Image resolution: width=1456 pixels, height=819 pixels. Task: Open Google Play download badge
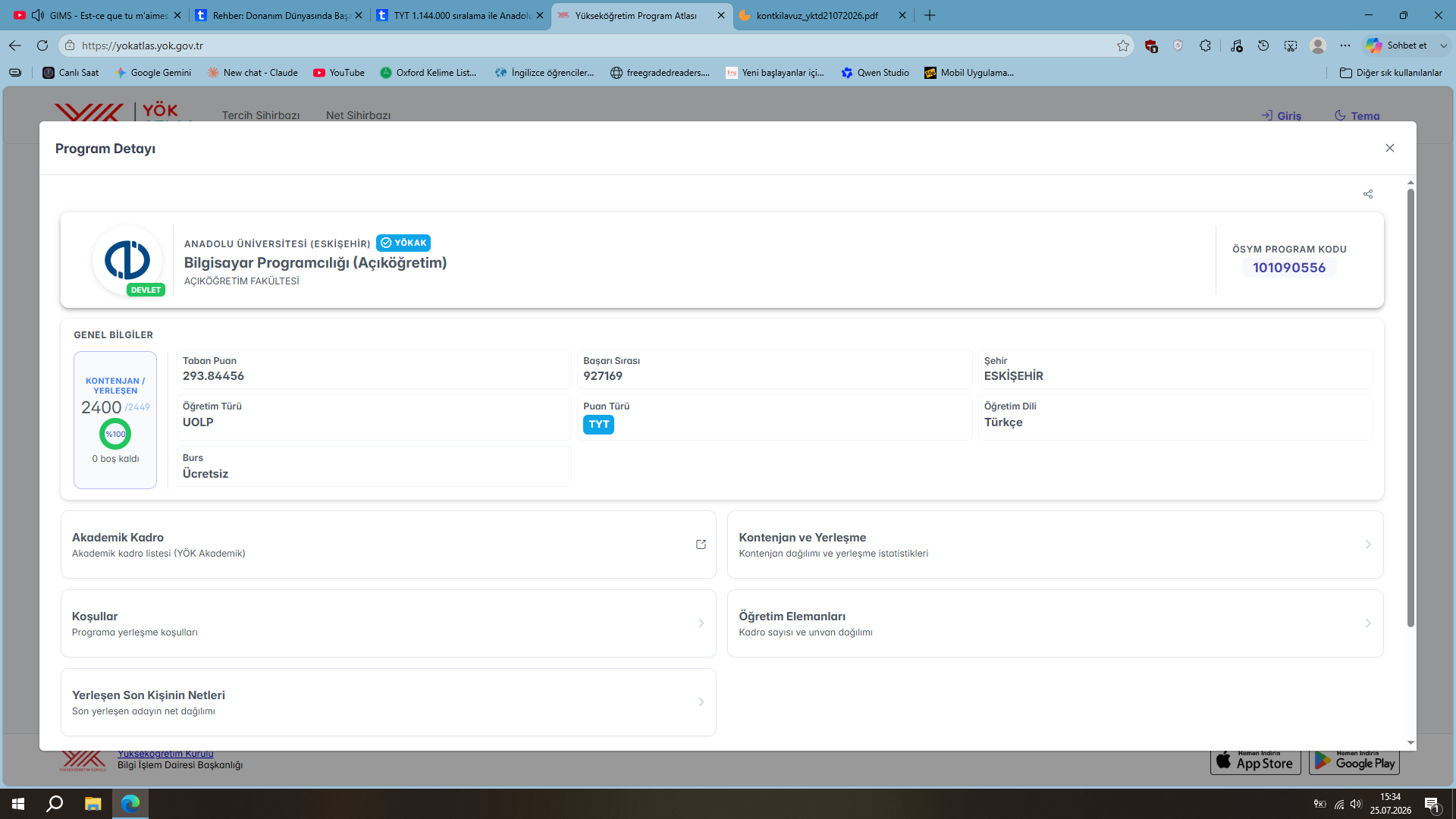click(1354, 761)
